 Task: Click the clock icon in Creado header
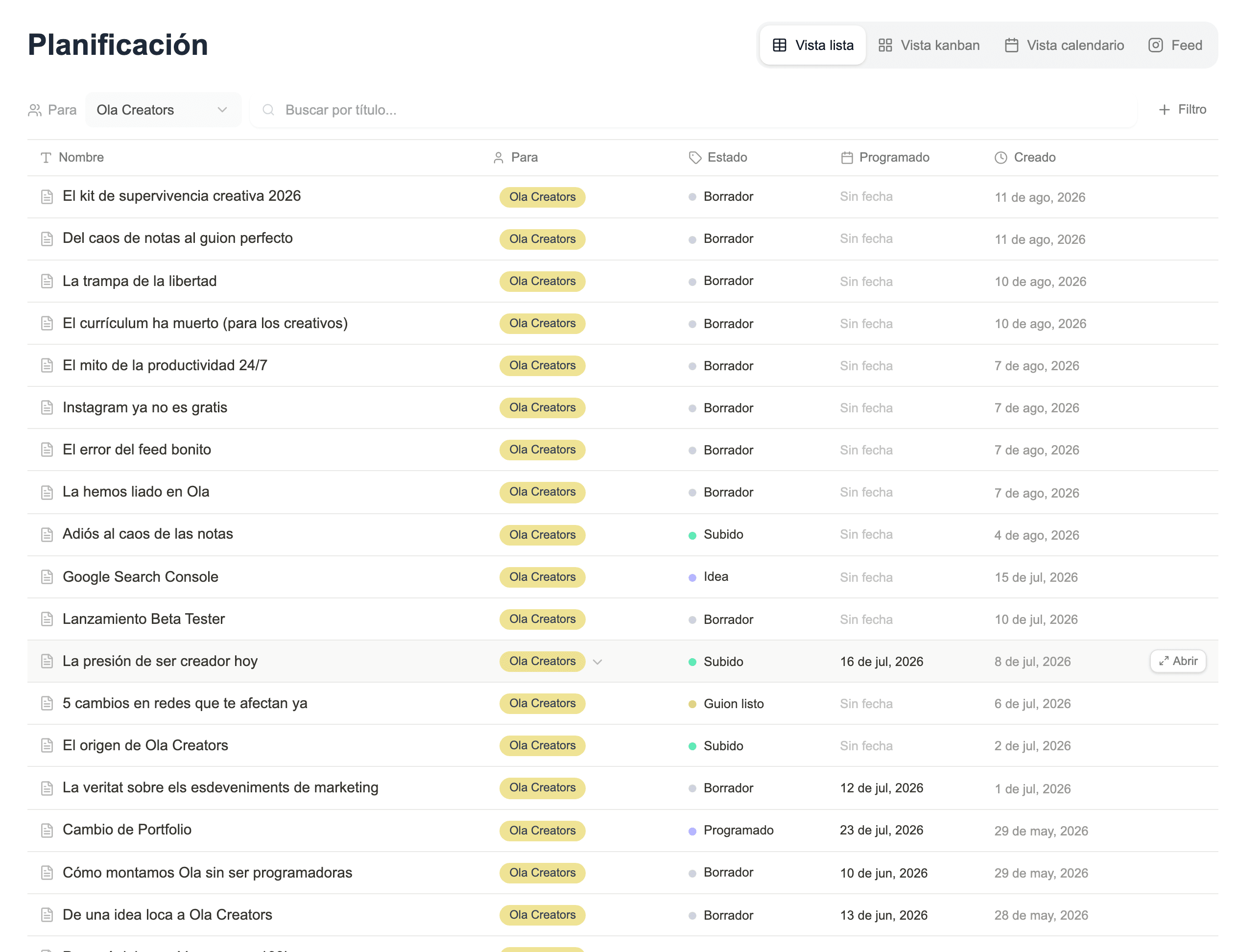click(x=1000, y=158)
